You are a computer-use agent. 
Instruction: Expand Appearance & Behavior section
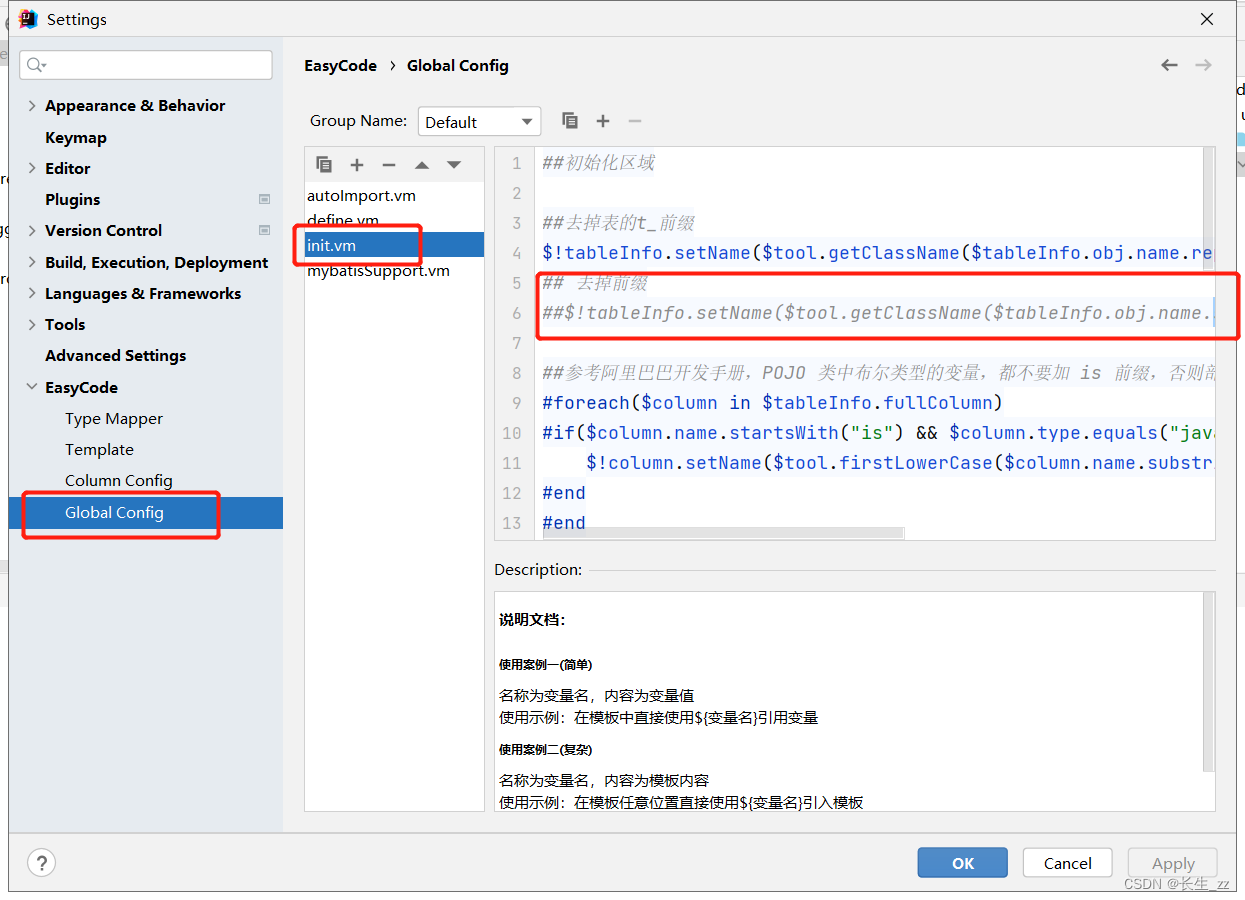32,106
